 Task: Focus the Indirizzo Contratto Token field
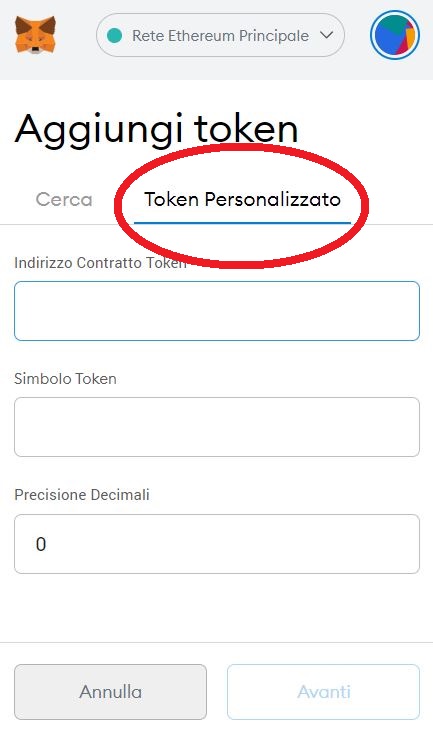coord(217,311)
